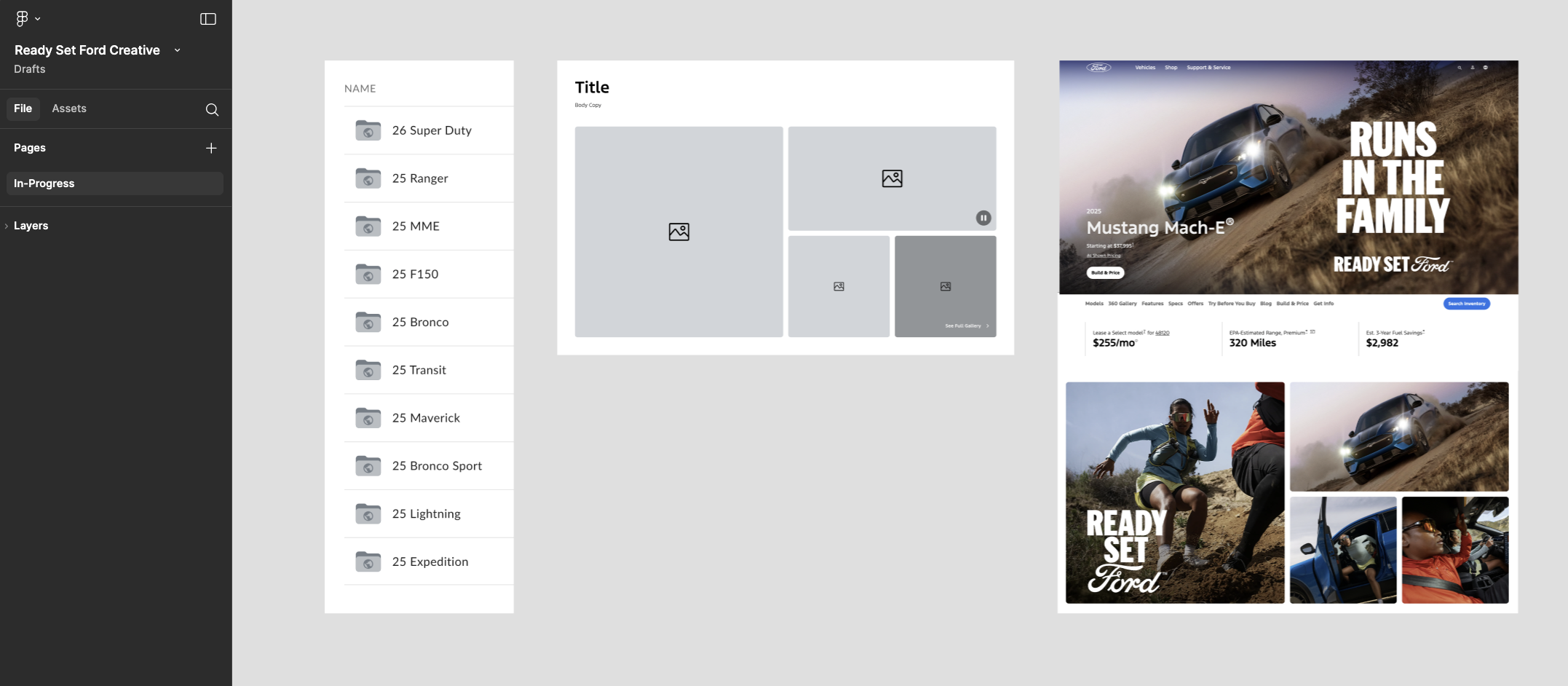The width and height of the screenshot is (1568, 686).
Task: Select the In-Progress page
Action: 44,183
